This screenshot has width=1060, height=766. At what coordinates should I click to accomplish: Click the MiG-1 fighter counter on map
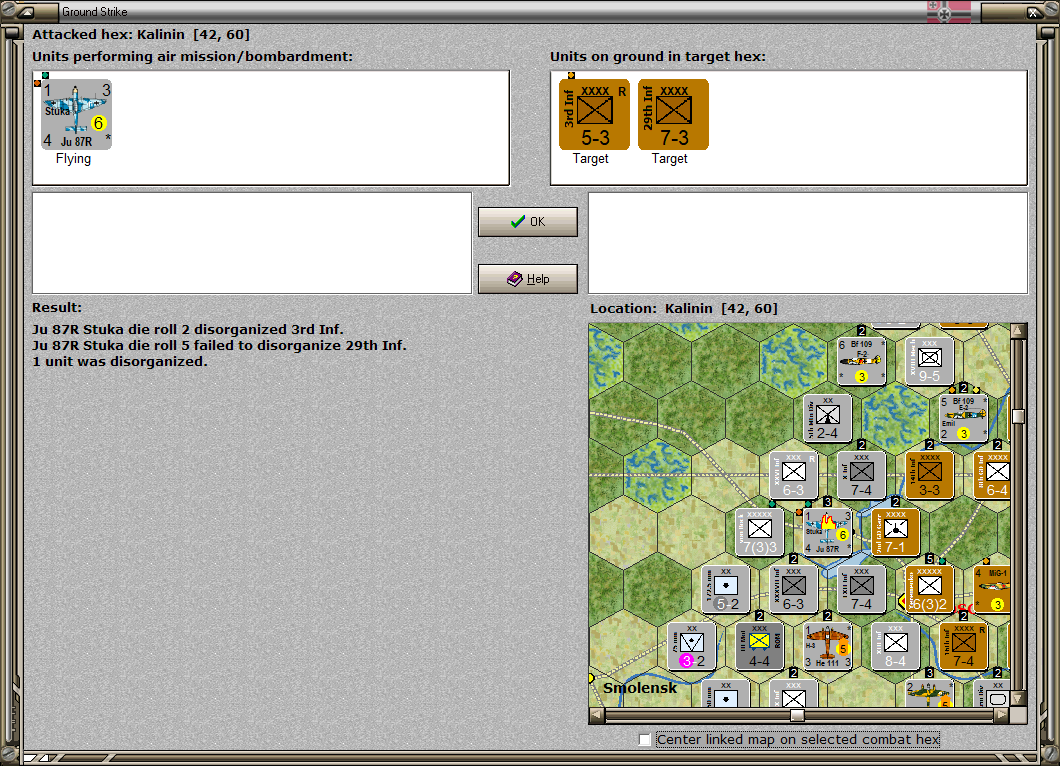click(992, 590)
